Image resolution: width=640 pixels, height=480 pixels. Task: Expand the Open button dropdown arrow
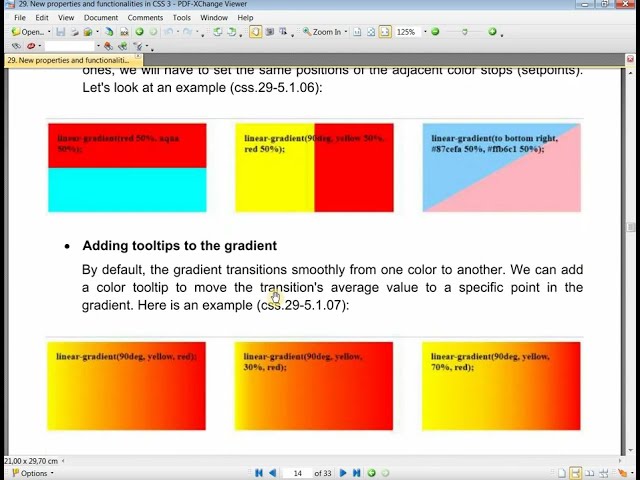[49, 32]
